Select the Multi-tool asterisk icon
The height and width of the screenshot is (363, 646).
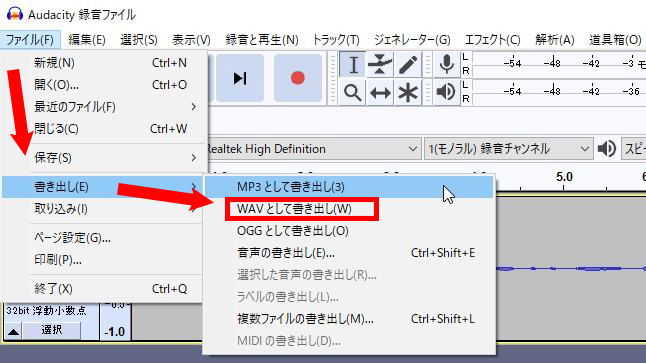407,93
